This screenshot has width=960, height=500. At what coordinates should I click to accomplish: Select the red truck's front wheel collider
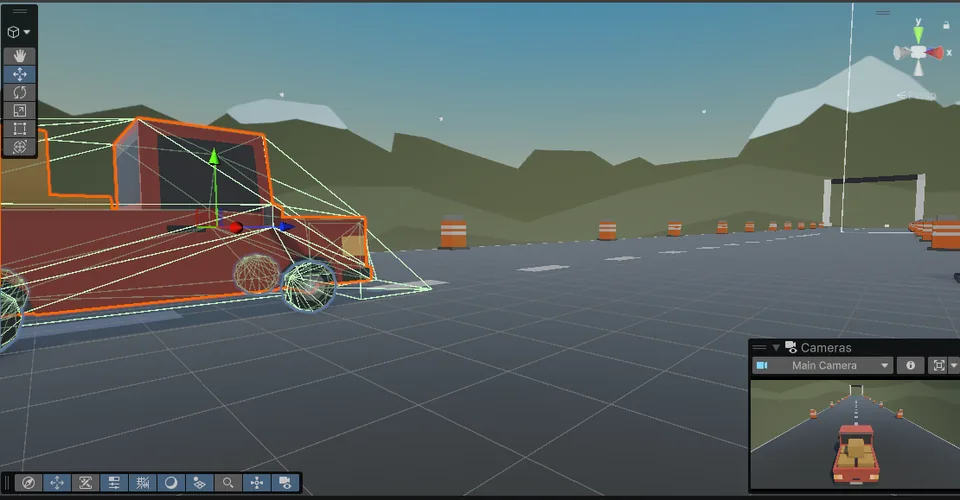click(x=310, y=285)
